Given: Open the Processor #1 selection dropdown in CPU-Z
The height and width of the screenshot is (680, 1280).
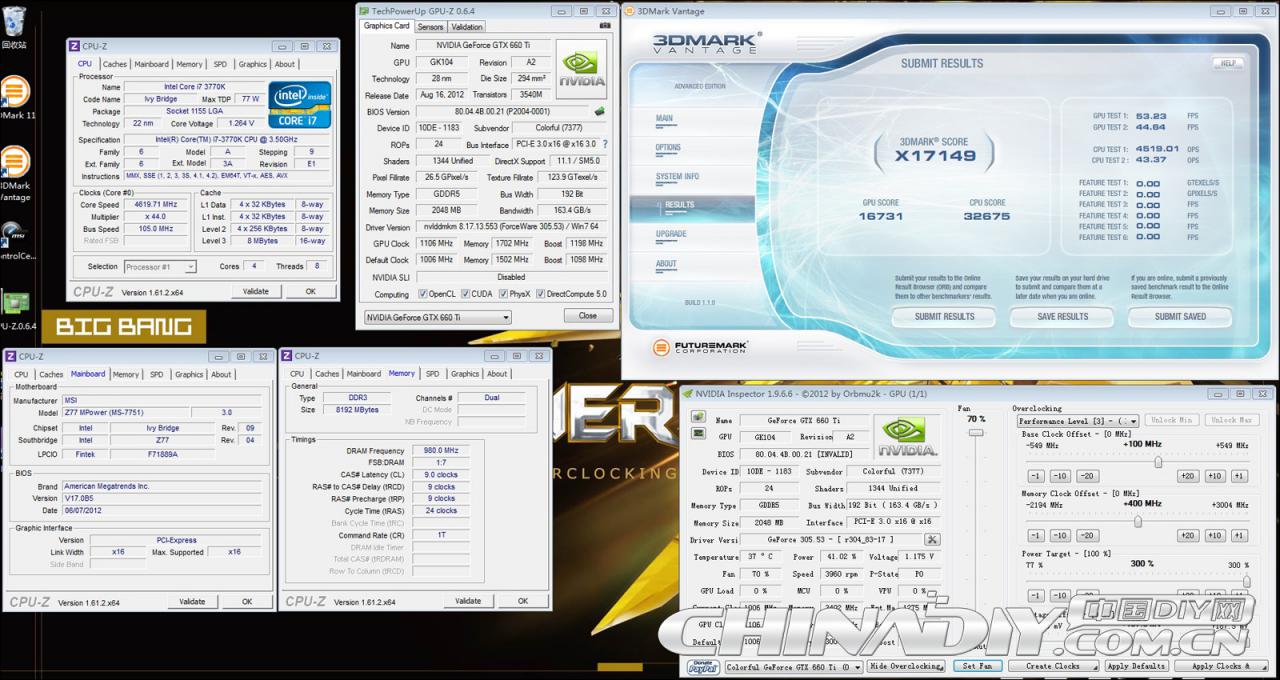Looking at the screenshot, I should [x=160, y=267].
